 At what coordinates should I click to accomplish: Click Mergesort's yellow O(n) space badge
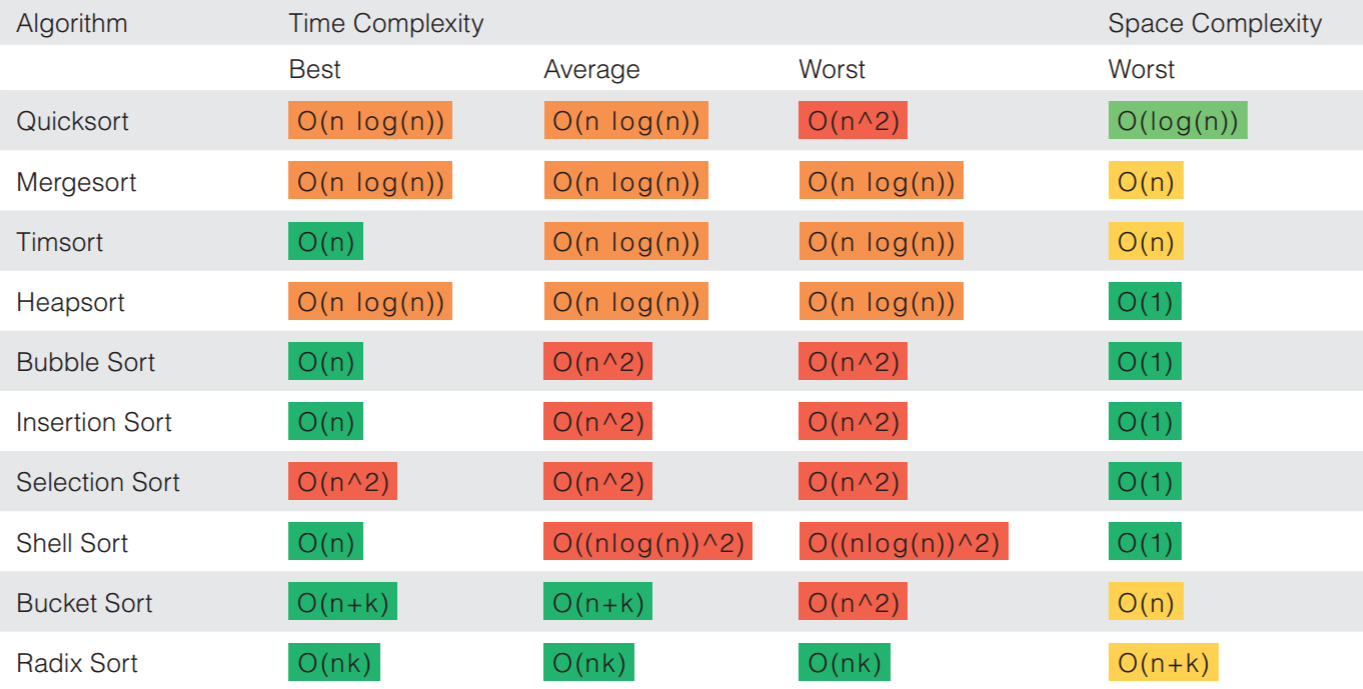[1146, 182]
